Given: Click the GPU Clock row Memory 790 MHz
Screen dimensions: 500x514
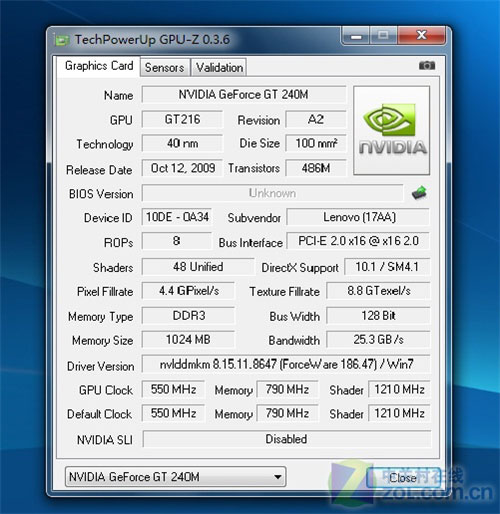Looking at the screenshot, I should pos(287,389).
